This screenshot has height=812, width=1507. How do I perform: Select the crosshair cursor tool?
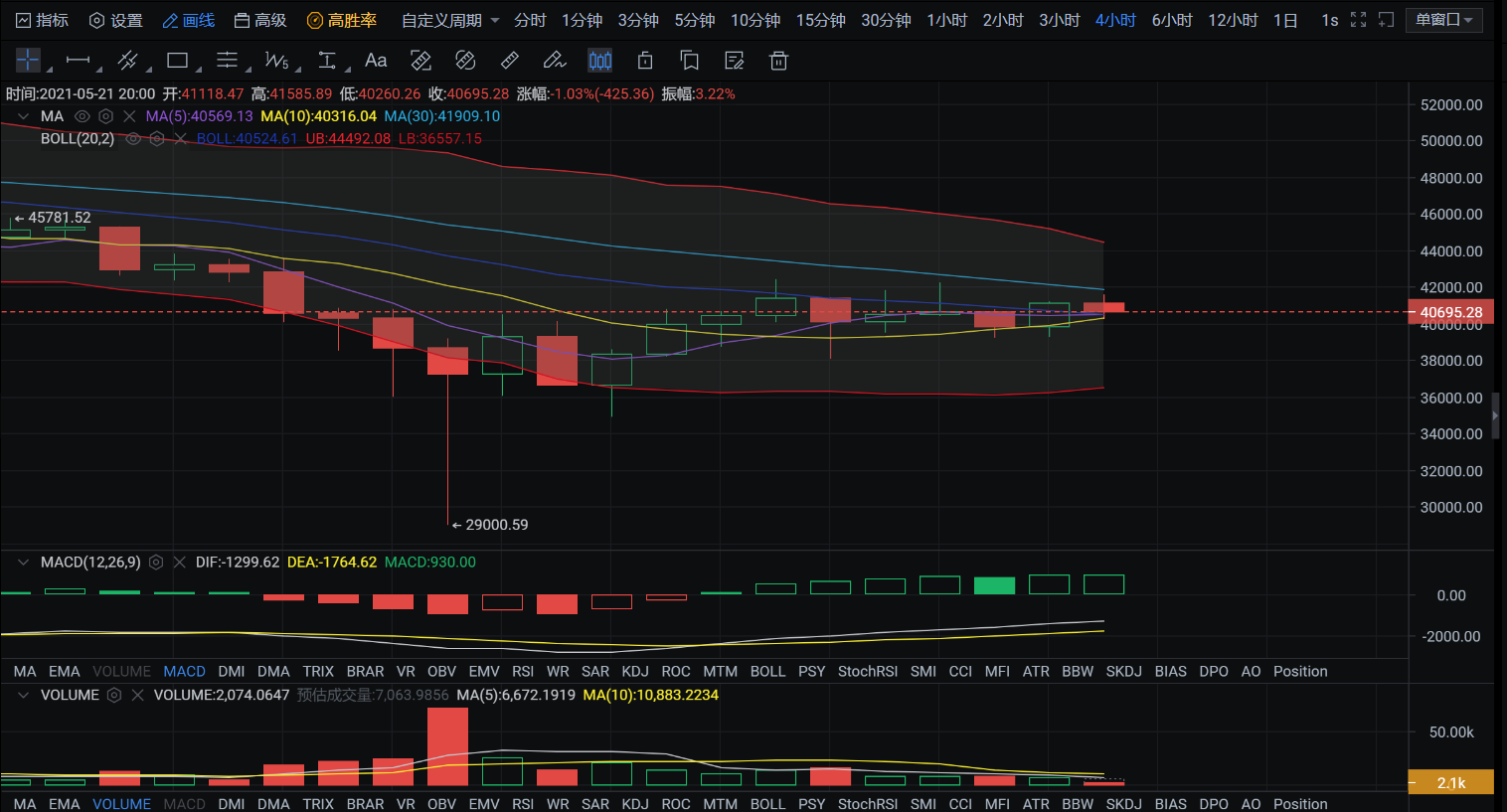tap(28, 61)
